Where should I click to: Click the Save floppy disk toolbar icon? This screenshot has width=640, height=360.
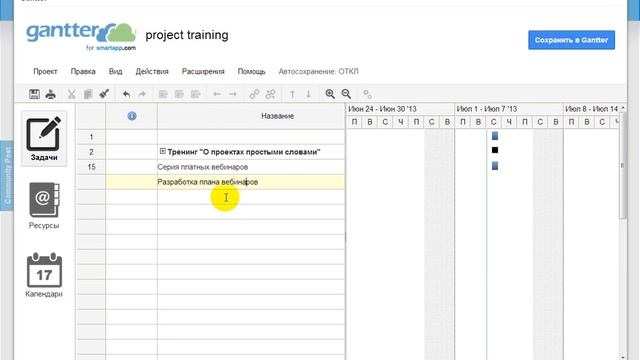coord(34,94)
